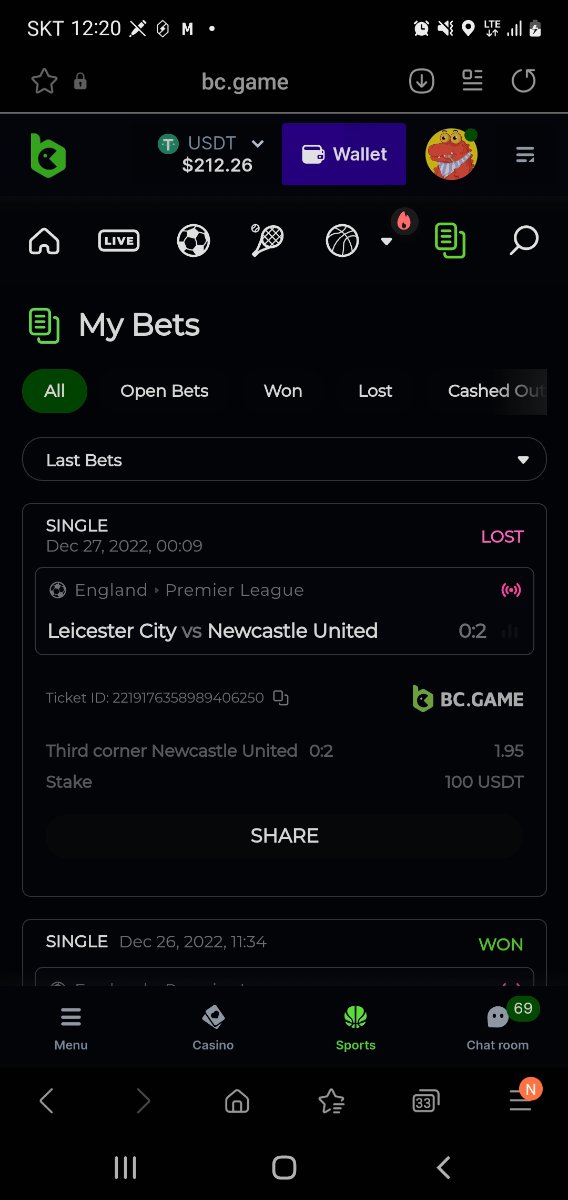The width and height of the screenshot is (568, 1200).
Task: Filter bets by Open Bets
Action: coord(164,391)
